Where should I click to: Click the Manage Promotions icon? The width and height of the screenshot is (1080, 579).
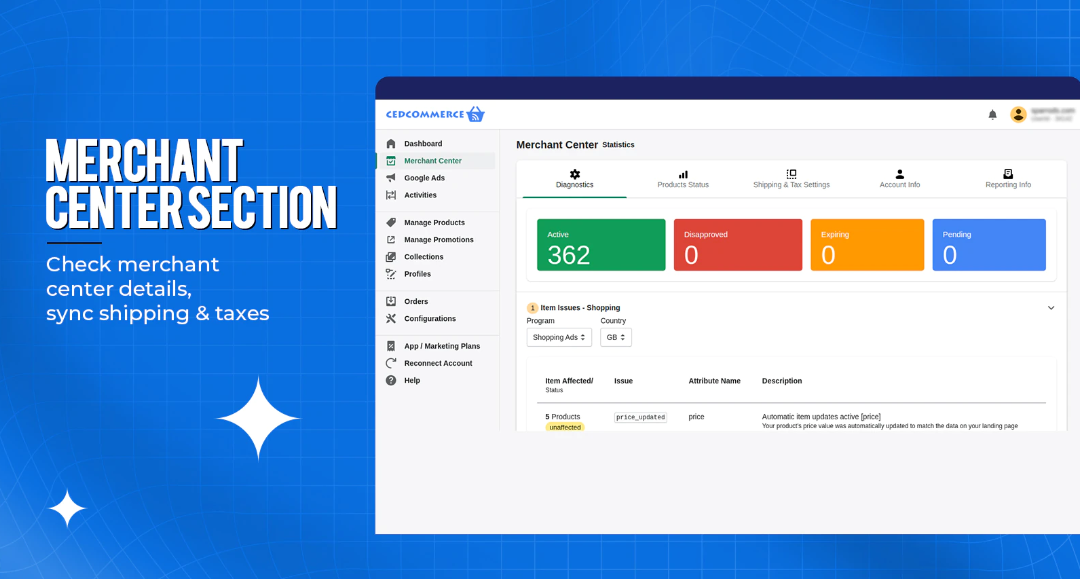pyautogui.click(x=391, y=240)
